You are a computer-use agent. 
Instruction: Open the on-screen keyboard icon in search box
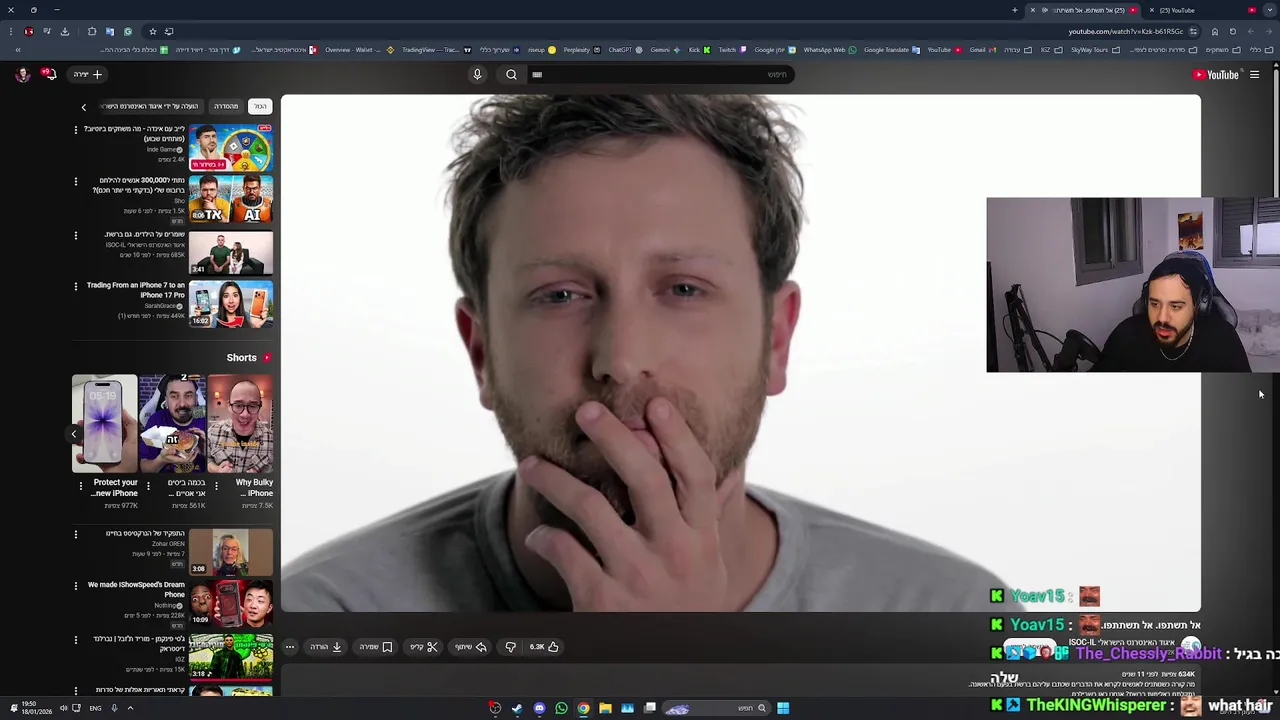click(537, 74)
